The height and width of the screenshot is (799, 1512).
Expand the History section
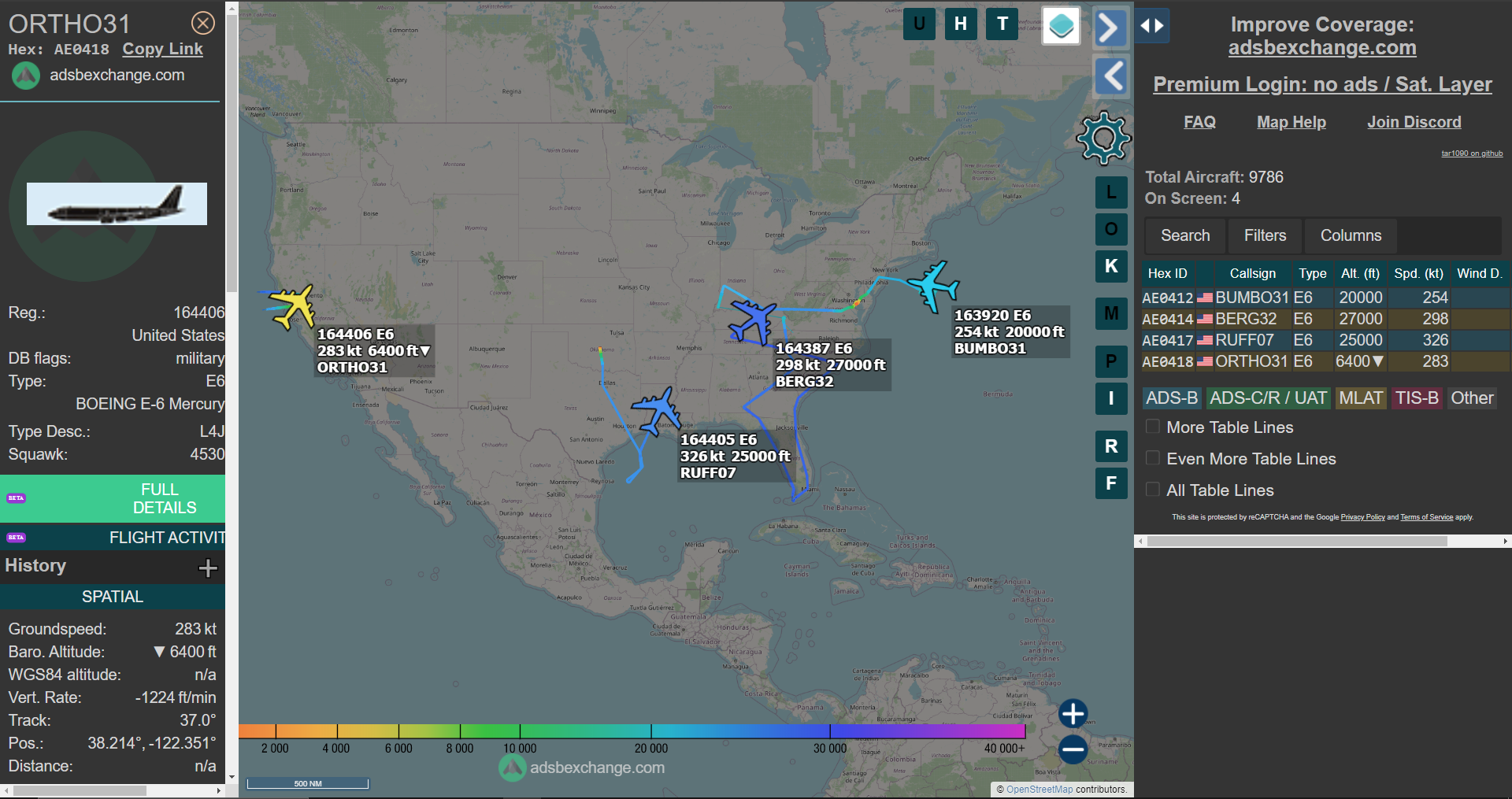[x=208, y=568]
